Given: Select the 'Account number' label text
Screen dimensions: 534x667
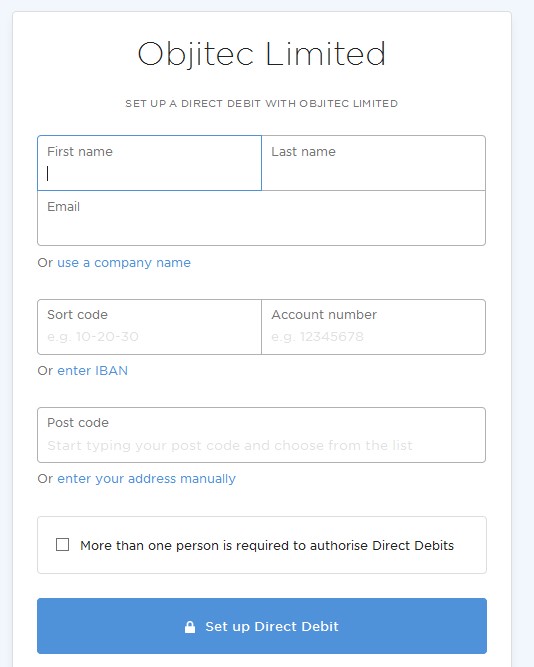Looking at the screenshot, I should [324, 315].
